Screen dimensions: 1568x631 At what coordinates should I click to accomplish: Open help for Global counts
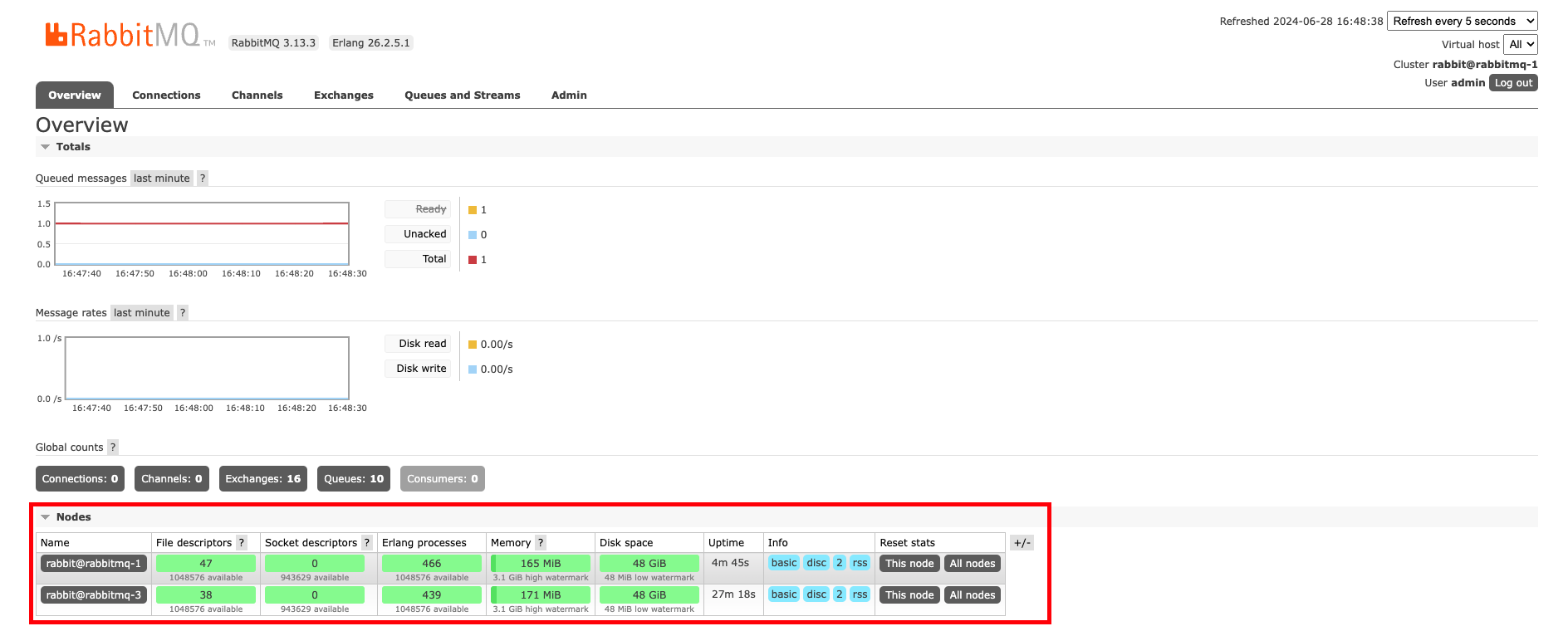113,448
